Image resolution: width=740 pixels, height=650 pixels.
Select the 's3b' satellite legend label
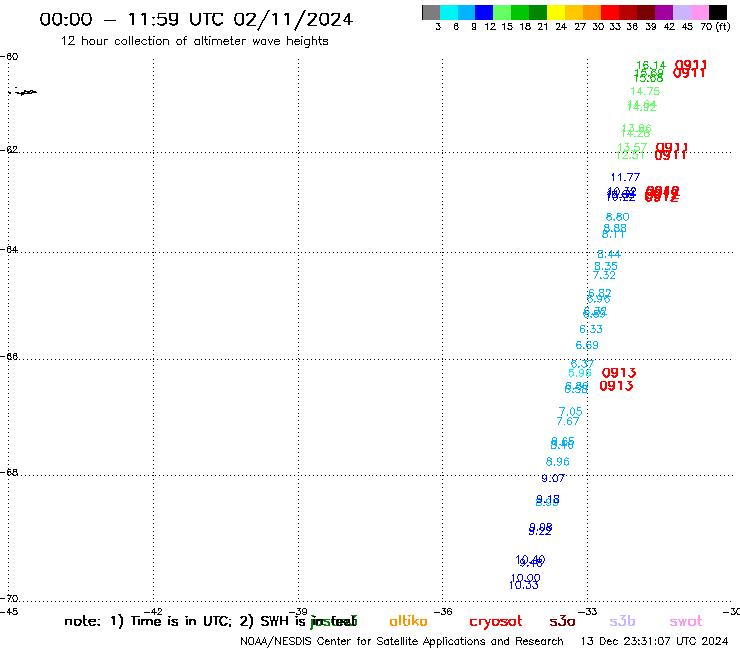(622, 621)
